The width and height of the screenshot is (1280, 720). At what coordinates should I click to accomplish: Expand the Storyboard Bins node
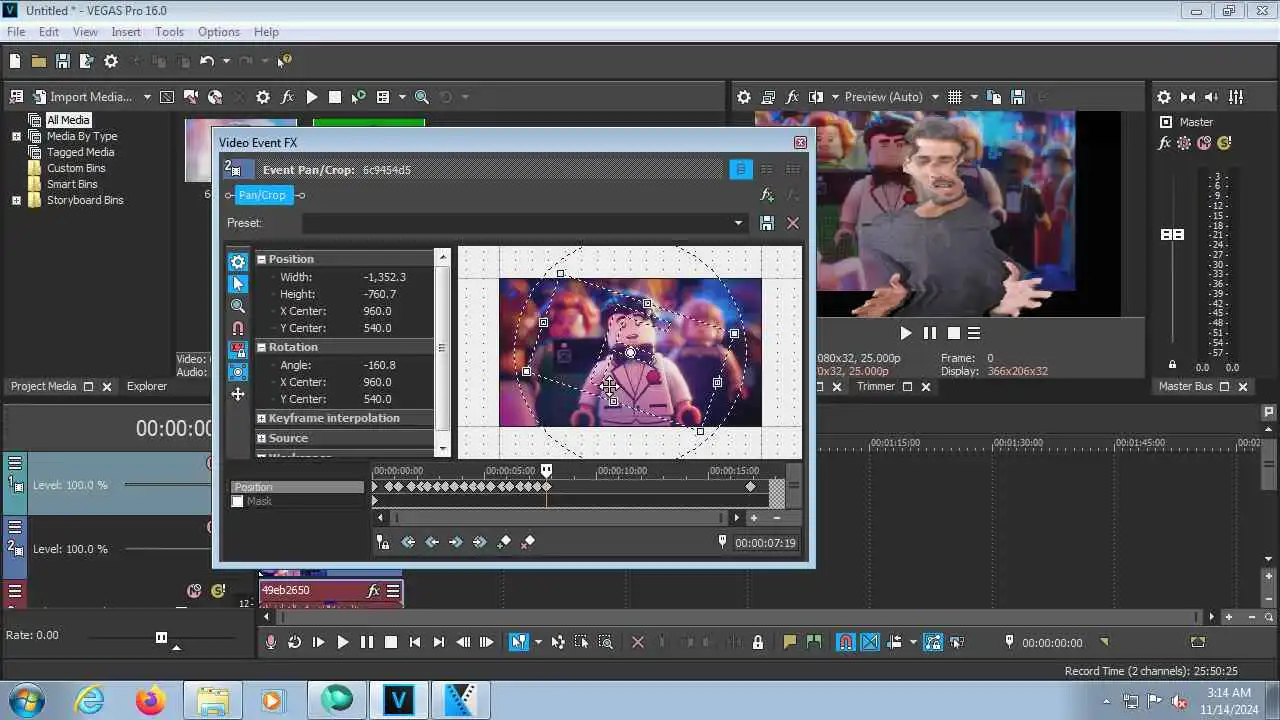tap(16, 200)
